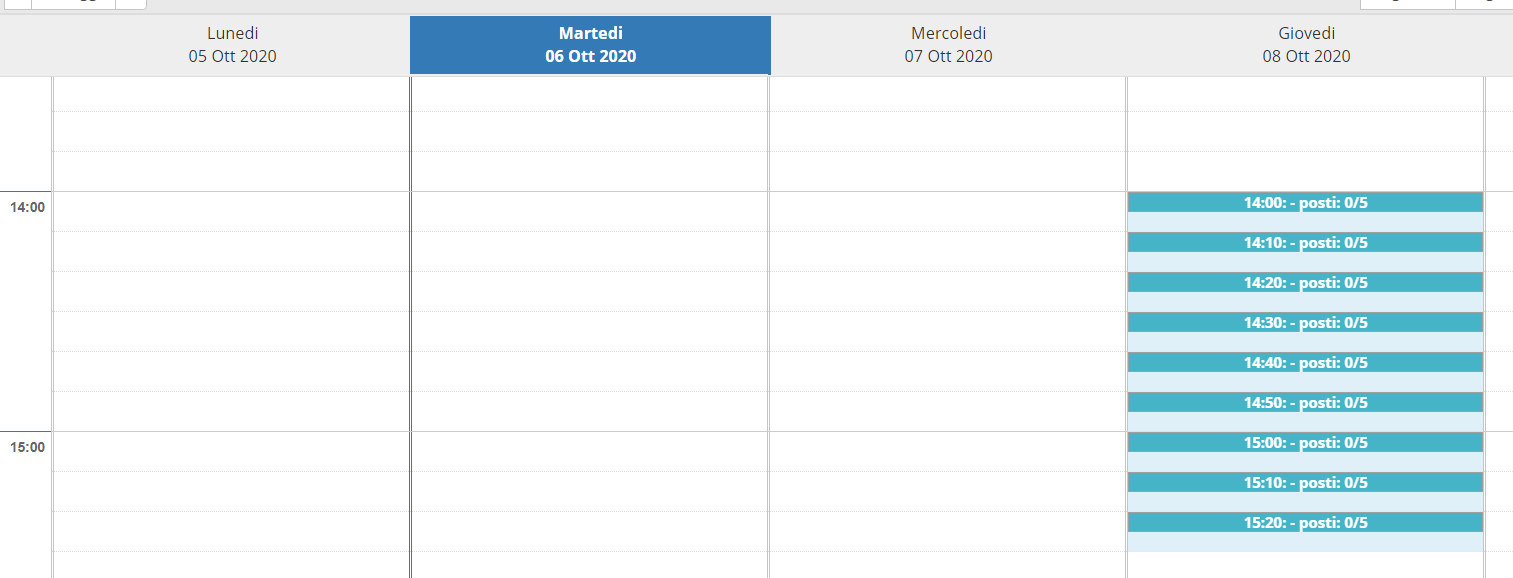The image size is (1513, 578).
Task: Open the 14:50 time slot
Action: click(1305, 402)
